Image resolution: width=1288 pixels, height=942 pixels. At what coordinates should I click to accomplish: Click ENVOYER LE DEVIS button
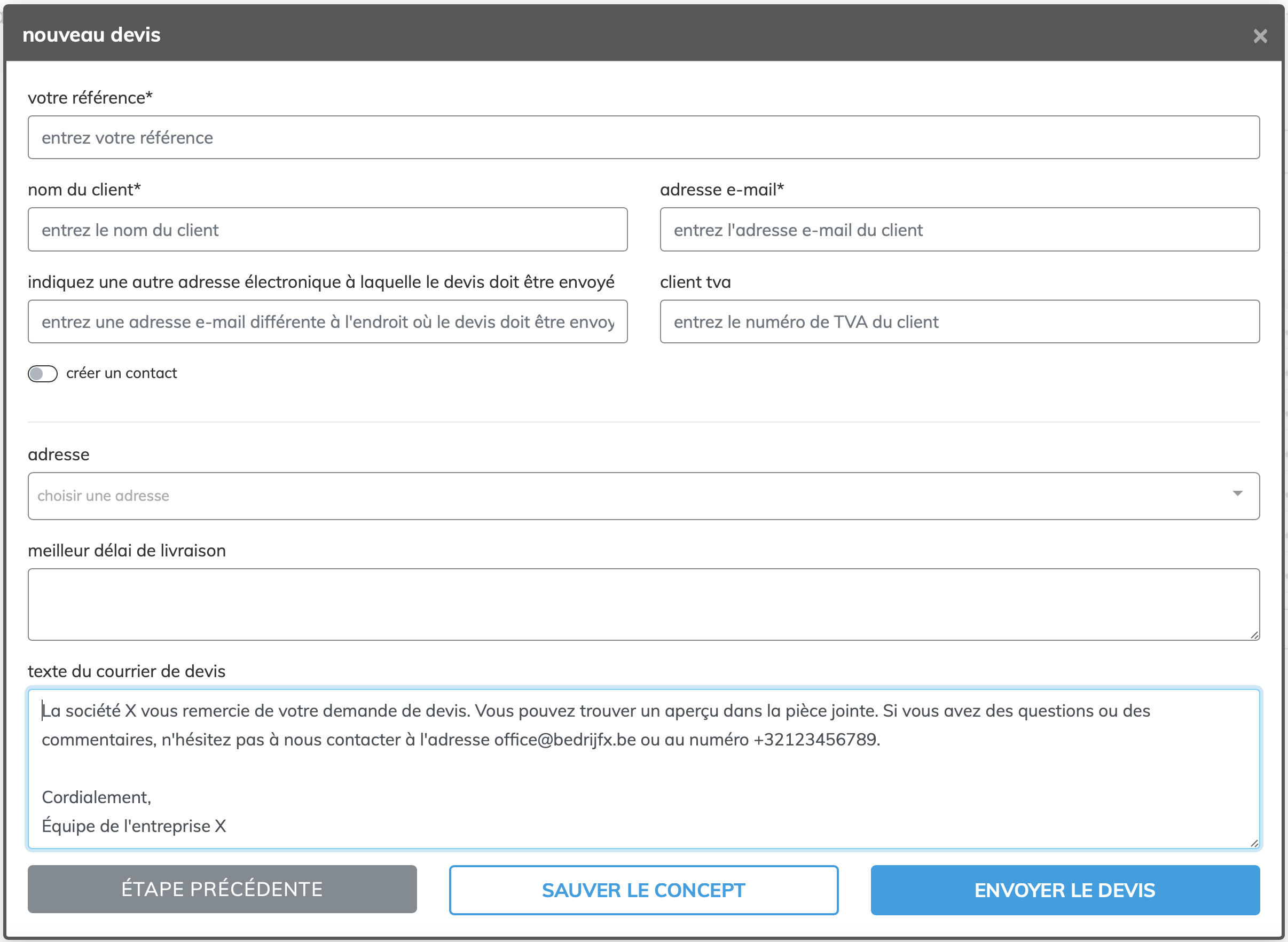[x=1065, y=890]
